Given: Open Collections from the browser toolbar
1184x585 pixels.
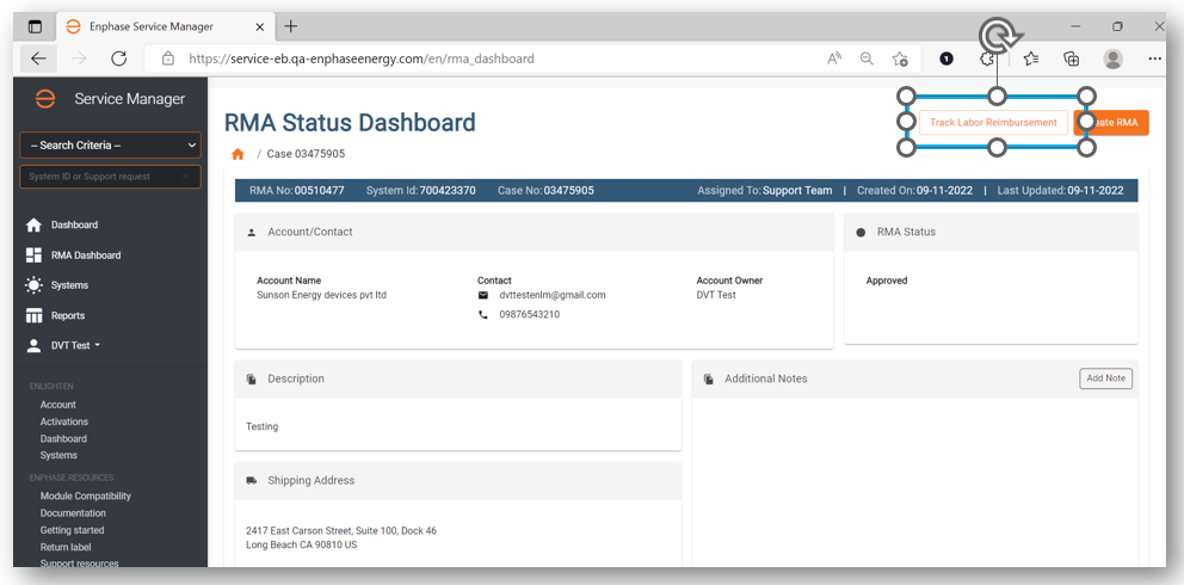Looking at the screenshot, I should tap(1071, 58).
